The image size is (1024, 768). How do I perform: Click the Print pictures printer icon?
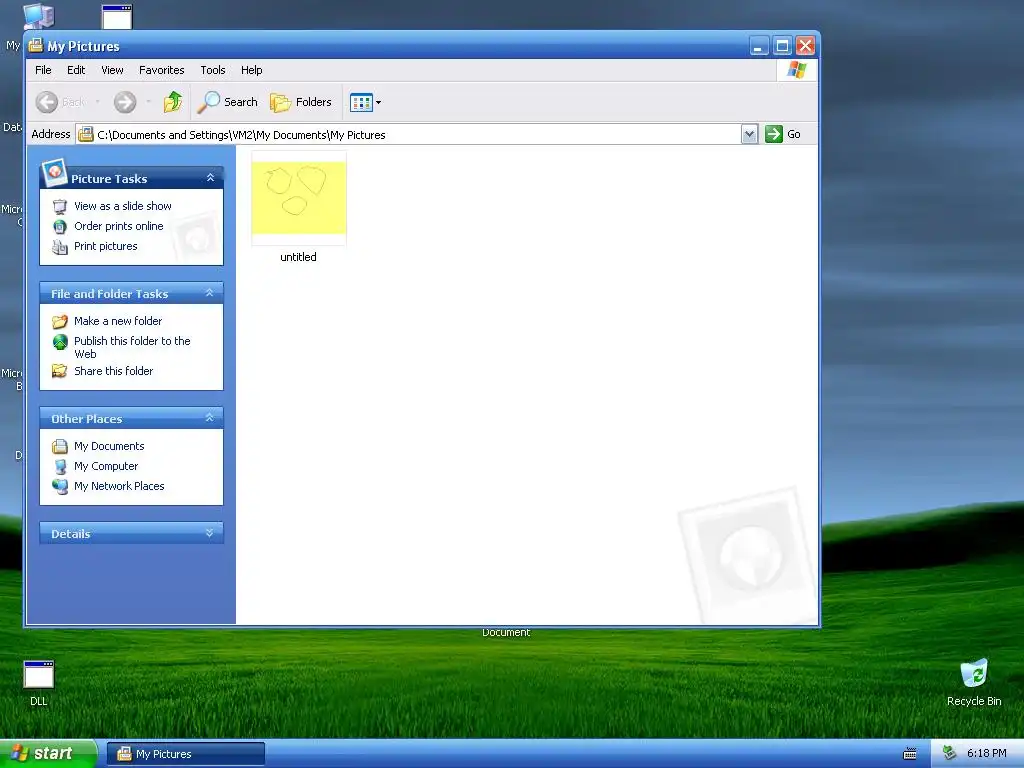(x=60, y=247)
